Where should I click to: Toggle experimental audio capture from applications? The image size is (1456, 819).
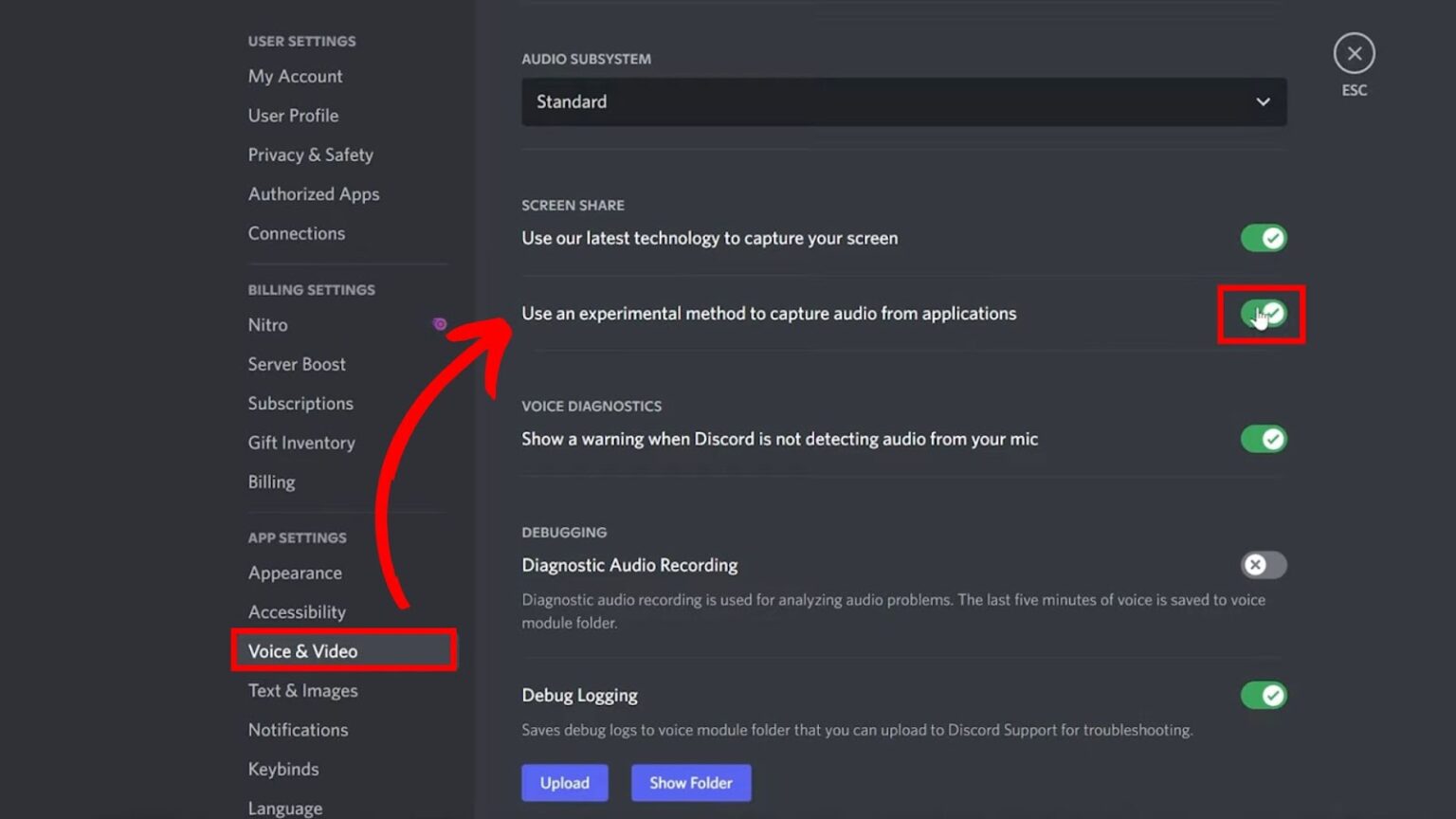1263,313
